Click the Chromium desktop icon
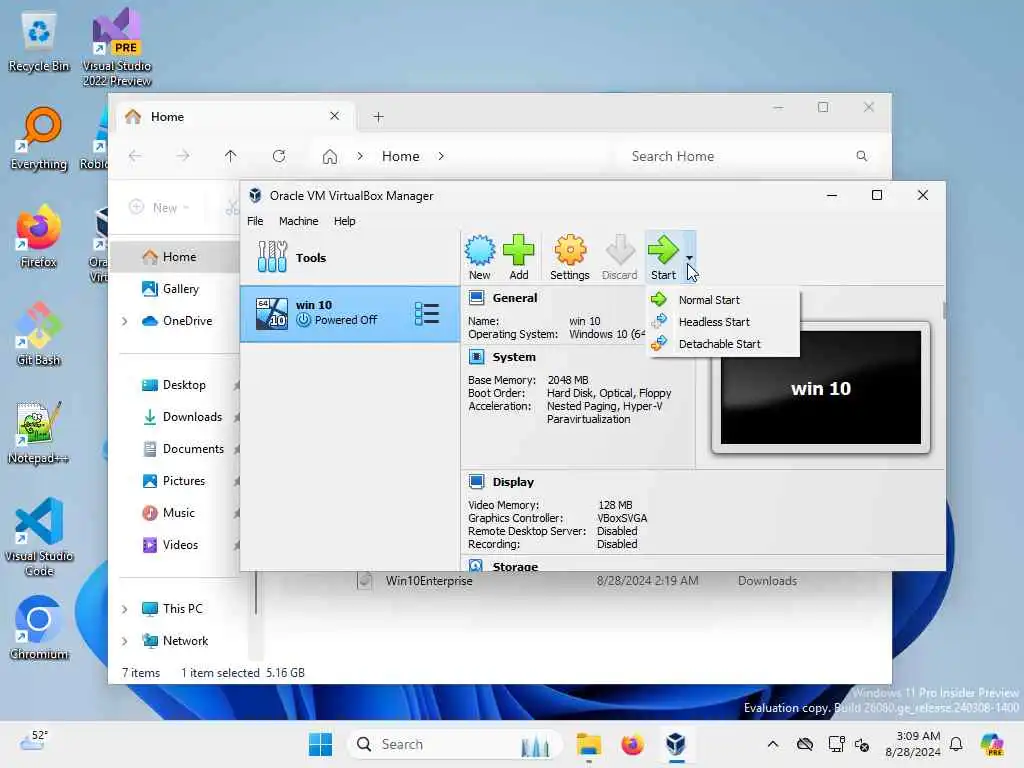 (x=39, y=629)
